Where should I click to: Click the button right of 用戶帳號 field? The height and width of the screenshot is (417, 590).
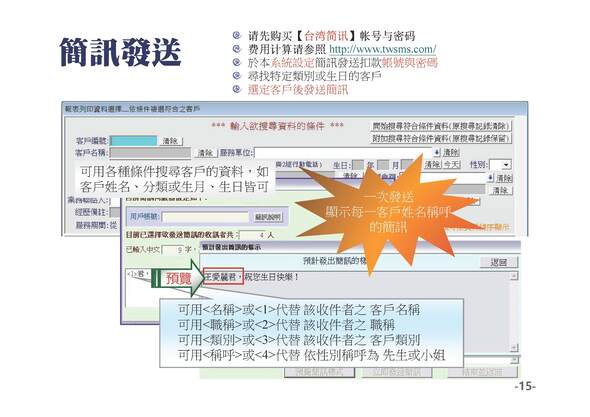[268, 217]
